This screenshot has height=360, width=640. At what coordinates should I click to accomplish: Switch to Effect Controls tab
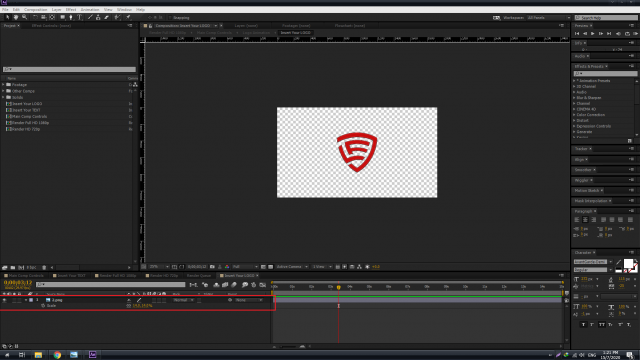(x=51, y=25)
